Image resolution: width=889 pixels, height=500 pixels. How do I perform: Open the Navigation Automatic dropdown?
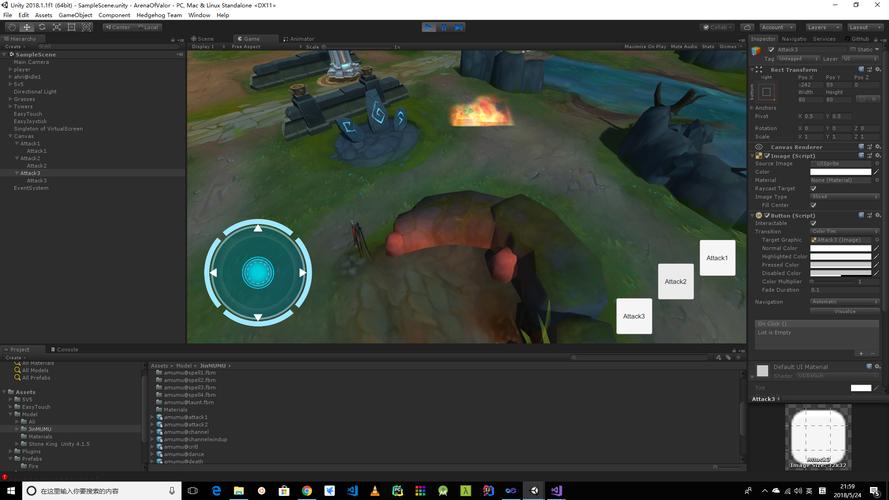click(845, 302)
